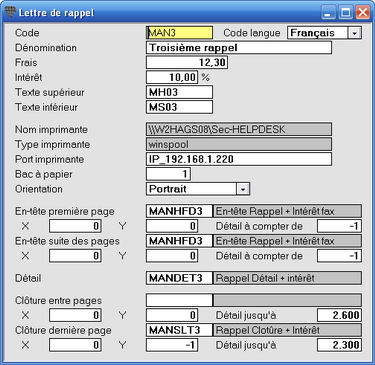Viewport: 375px width, 365px height.
Task: Click the Type imprimante field winspool
Action: point(239,144)
